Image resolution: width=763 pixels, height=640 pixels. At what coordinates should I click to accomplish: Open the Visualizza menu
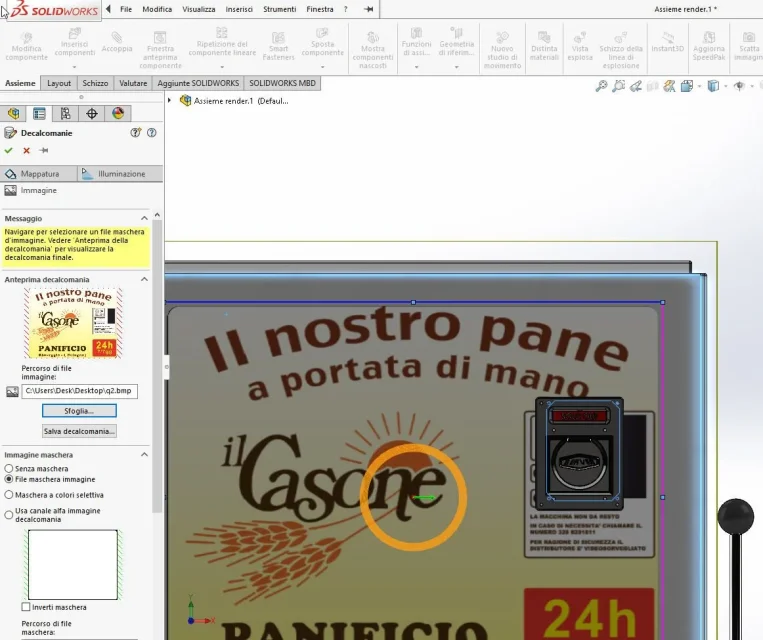coord(199,9)
